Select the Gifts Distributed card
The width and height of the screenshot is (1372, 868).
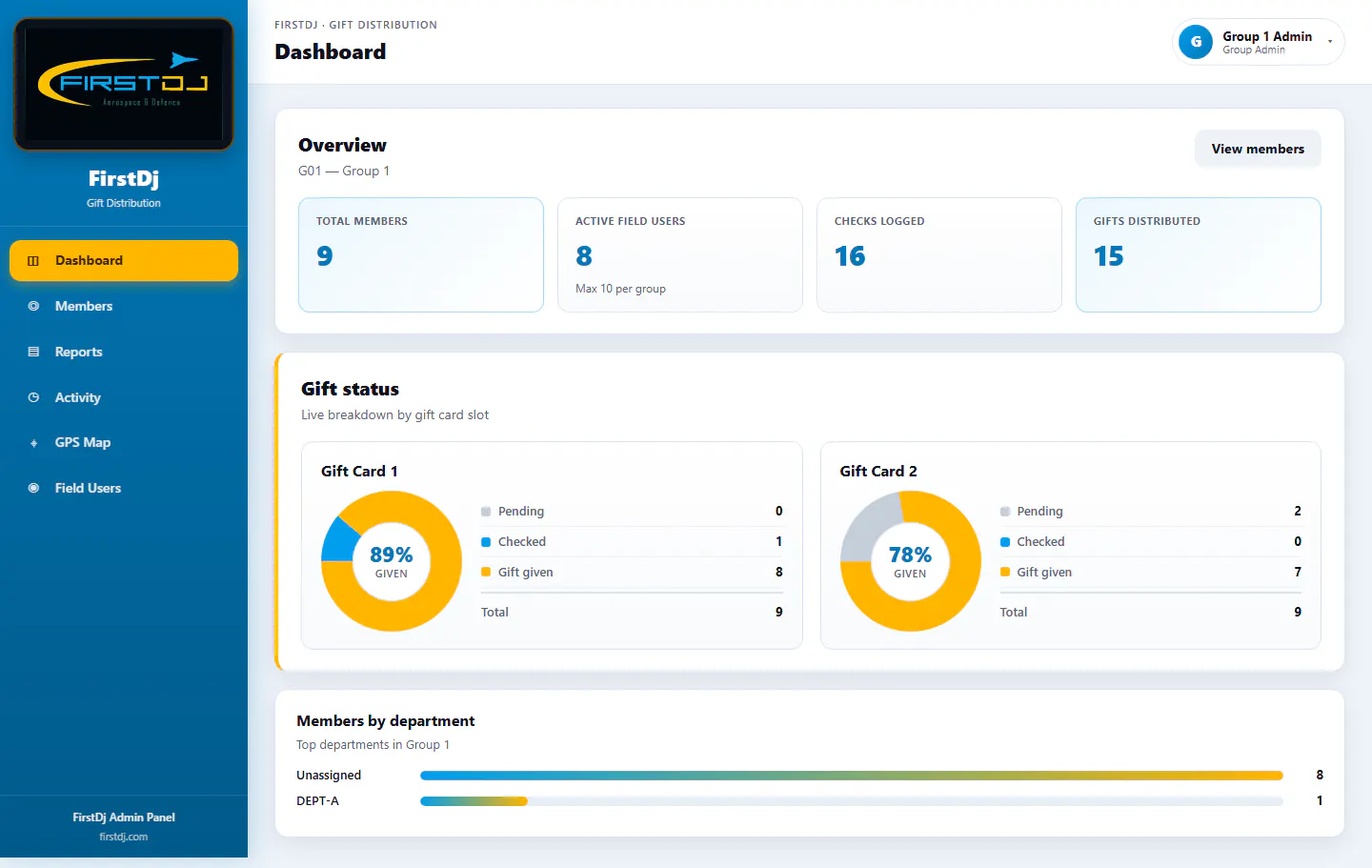pos(1199,254)
